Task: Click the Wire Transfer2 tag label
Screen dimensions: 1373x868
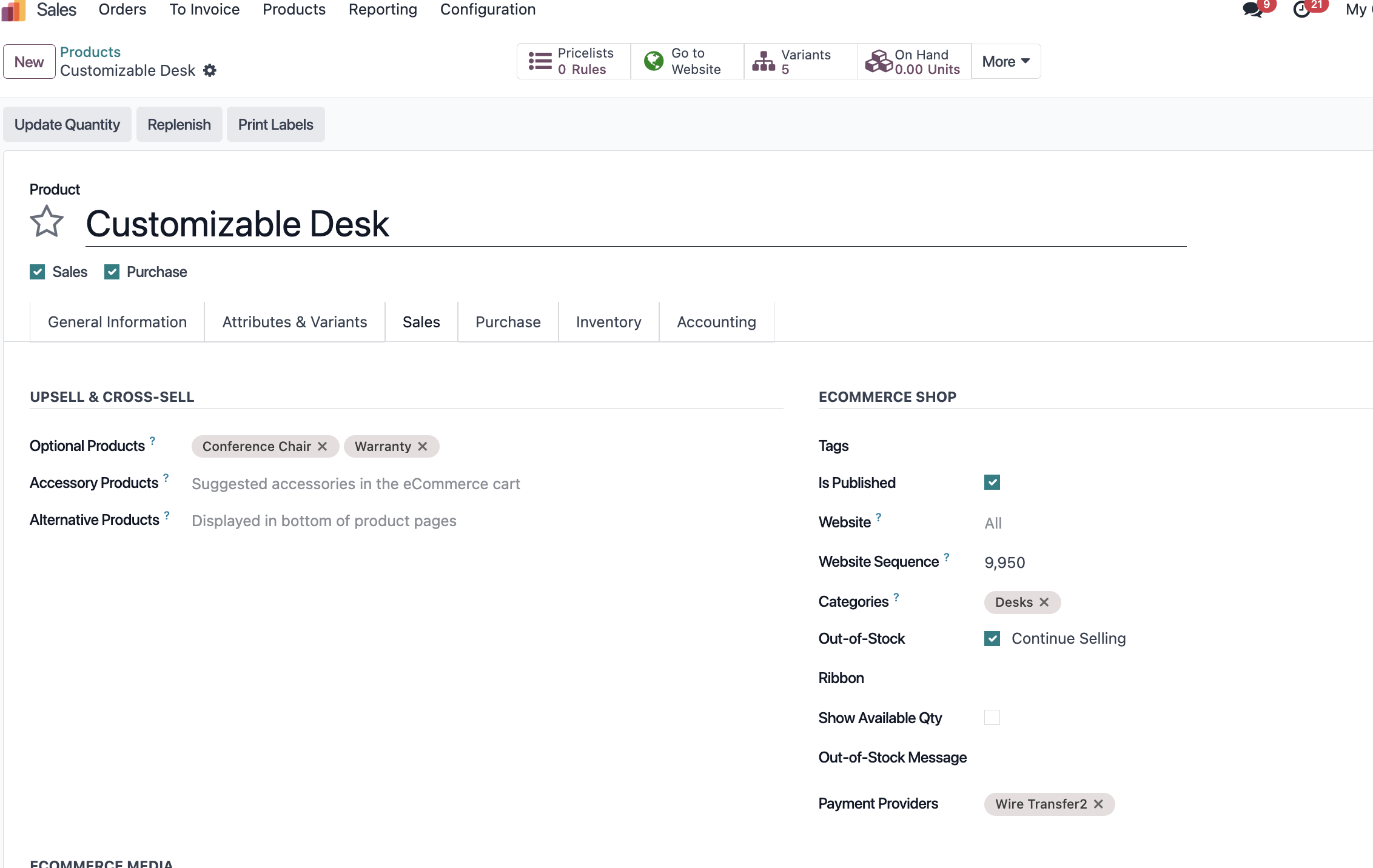Action: click(1041, 804)
